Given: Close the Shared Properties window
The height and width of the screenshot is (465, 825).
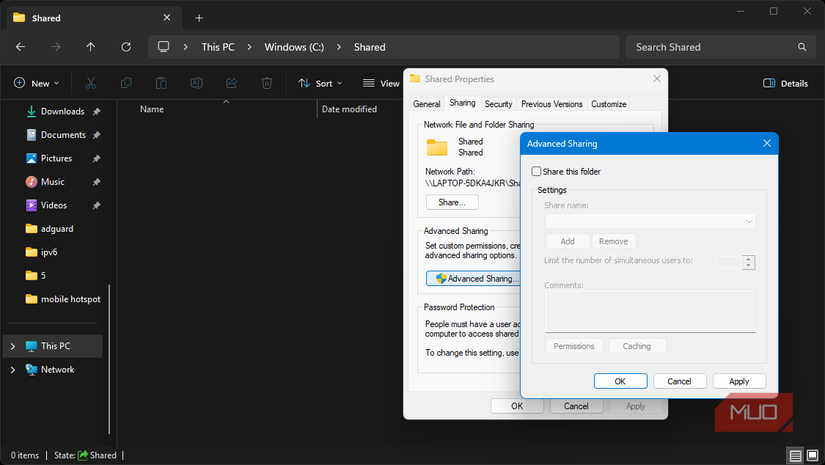Looking at the screenshot, I should [x=657, y=78].
